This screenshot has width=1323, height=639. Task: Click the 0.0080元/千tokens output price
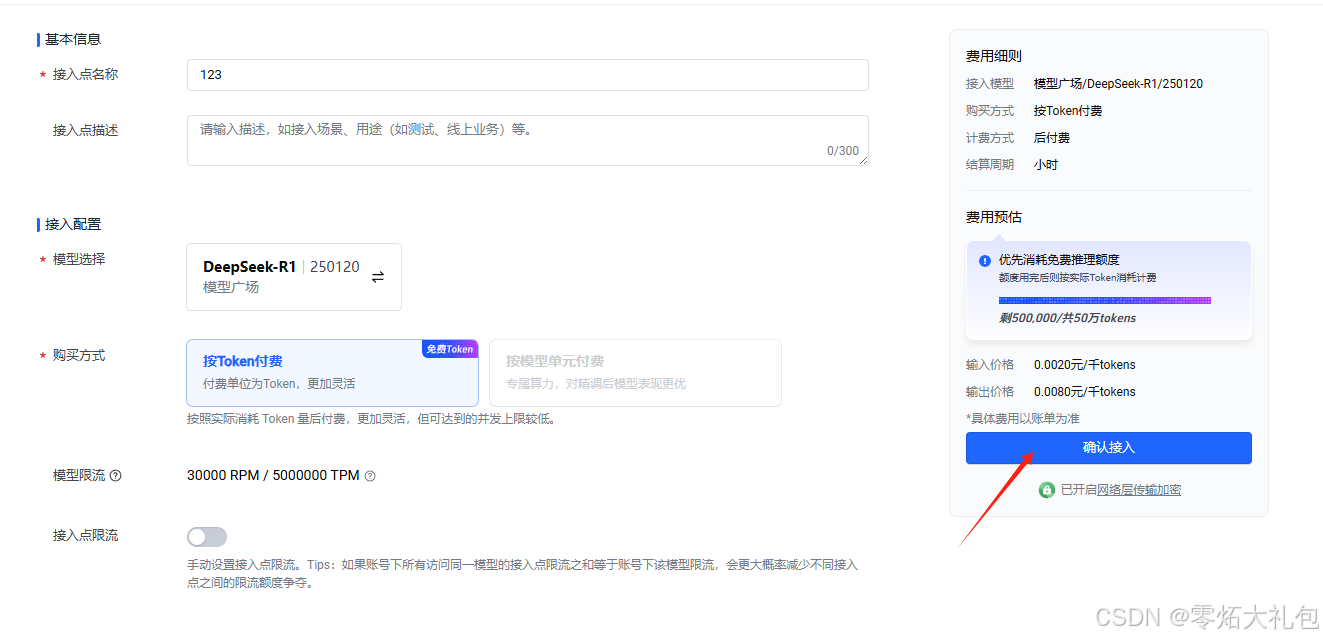point(1084,392)
